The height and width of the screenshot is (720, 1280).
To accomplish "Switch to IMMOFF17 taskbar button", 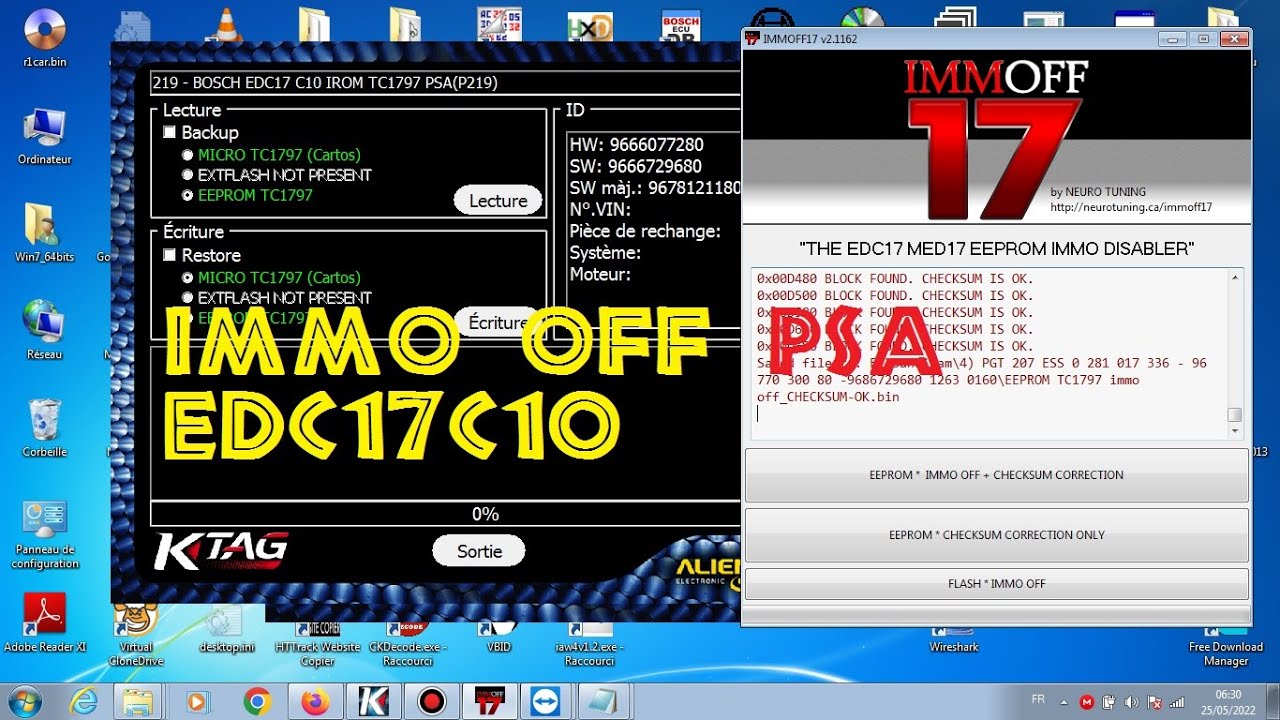I will [489, 701].
